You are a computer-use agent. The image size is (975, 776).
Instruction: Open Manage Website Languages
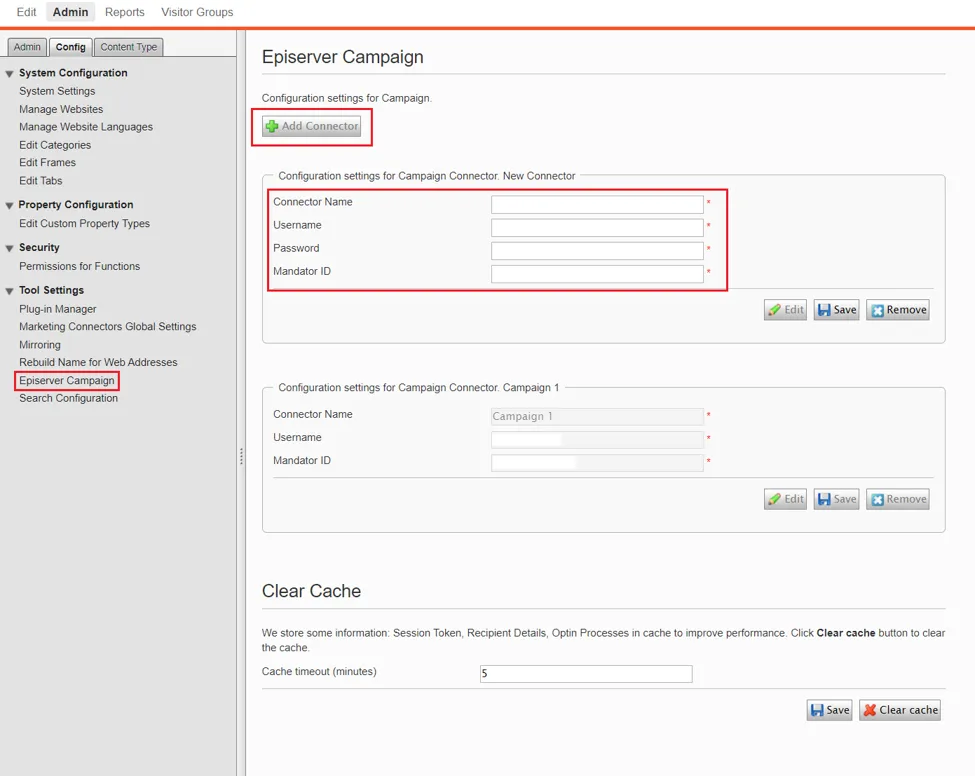click(86, 127)
